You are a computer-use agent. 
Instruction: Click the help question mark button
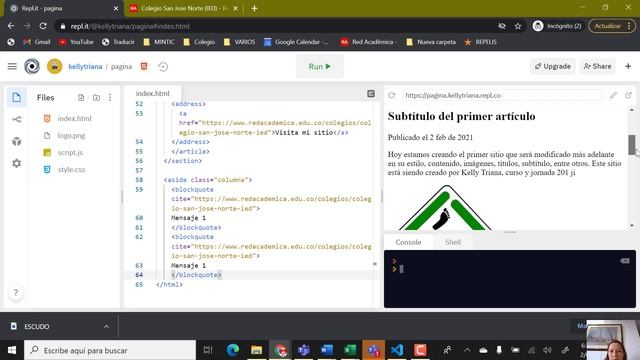[16, 293]
